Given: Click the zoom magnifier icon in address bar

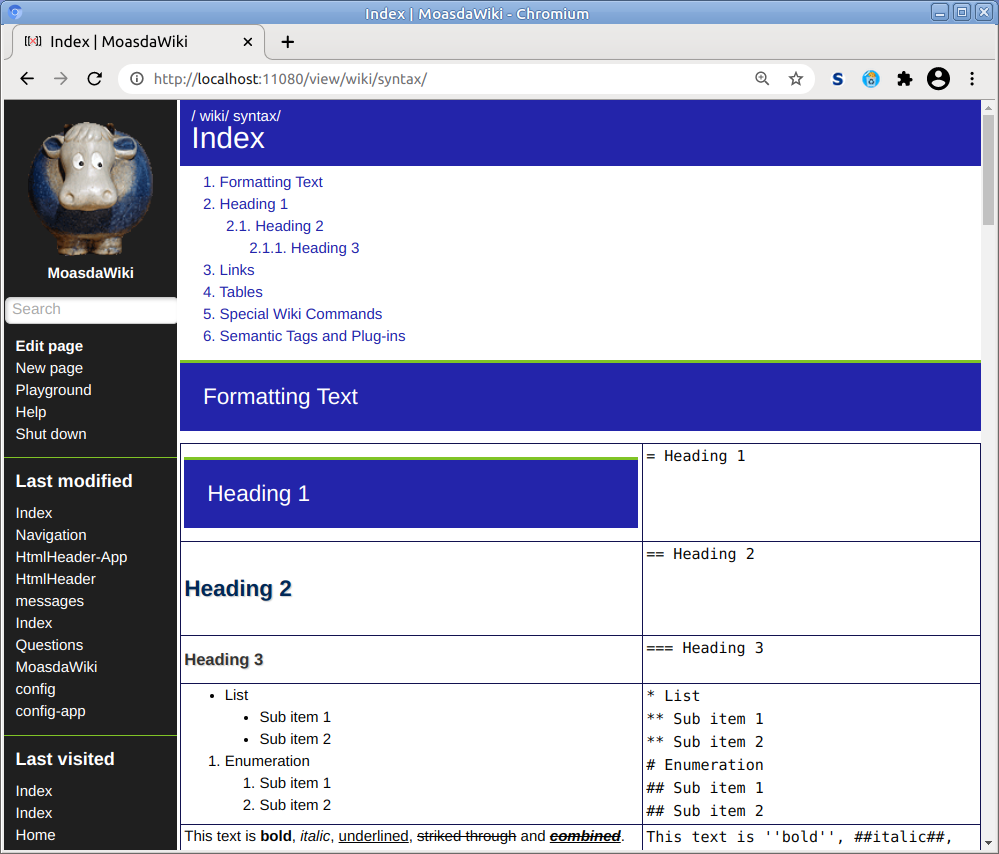Looking at the screenshot, I should (762, 79).
